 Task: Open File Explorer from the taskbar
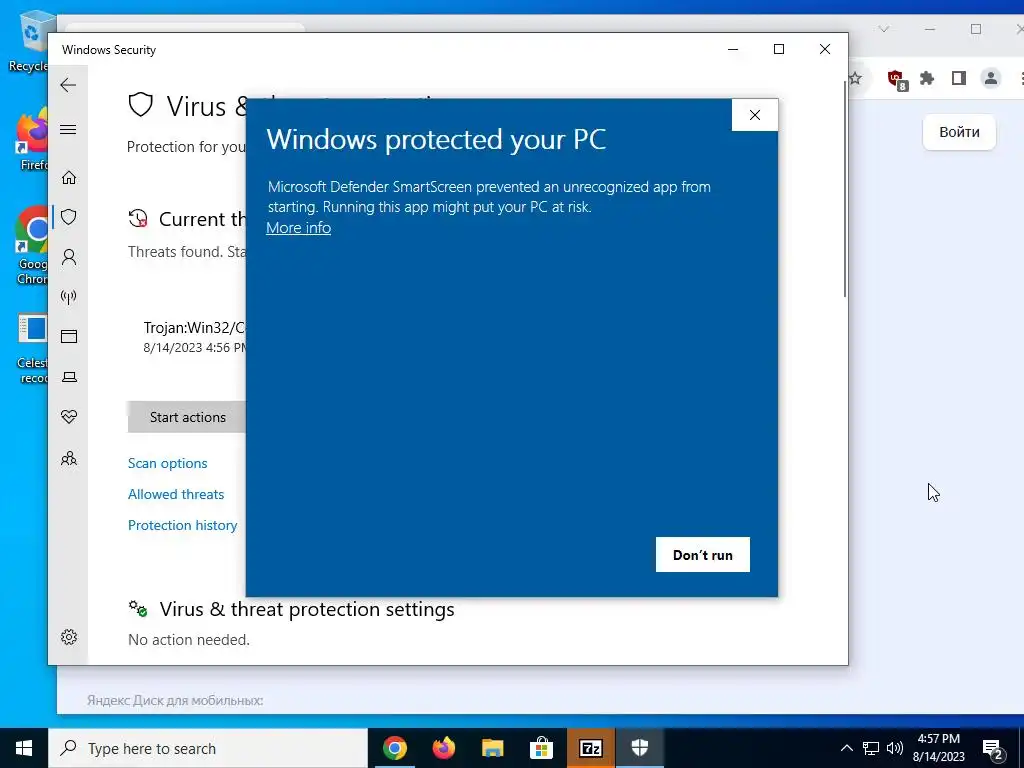[492, 748]
